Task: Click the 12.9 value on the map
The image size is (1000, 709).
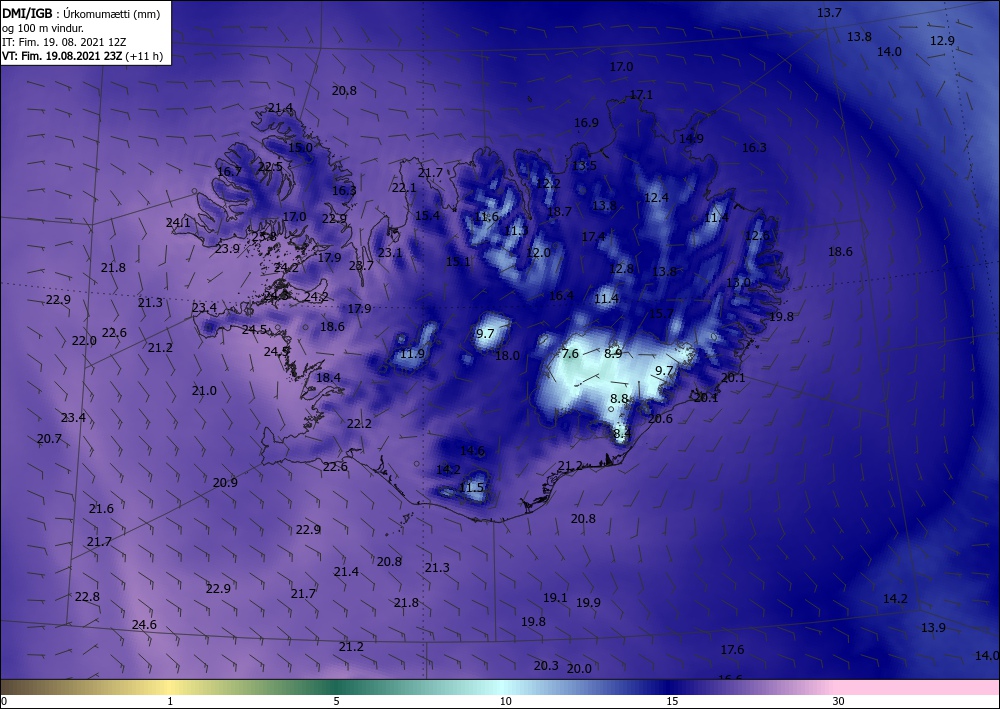Action: 942,41
